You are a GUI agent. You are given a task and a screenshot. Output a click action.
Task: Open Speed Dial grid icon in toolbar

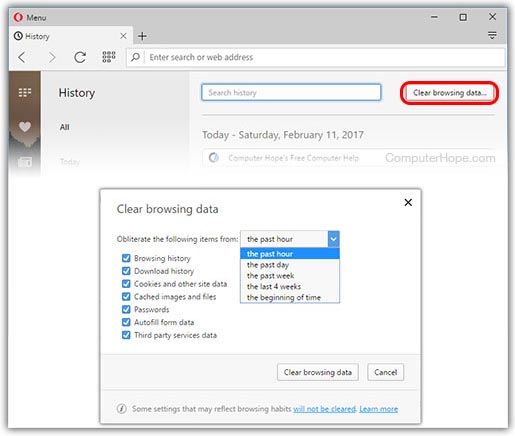109,57
